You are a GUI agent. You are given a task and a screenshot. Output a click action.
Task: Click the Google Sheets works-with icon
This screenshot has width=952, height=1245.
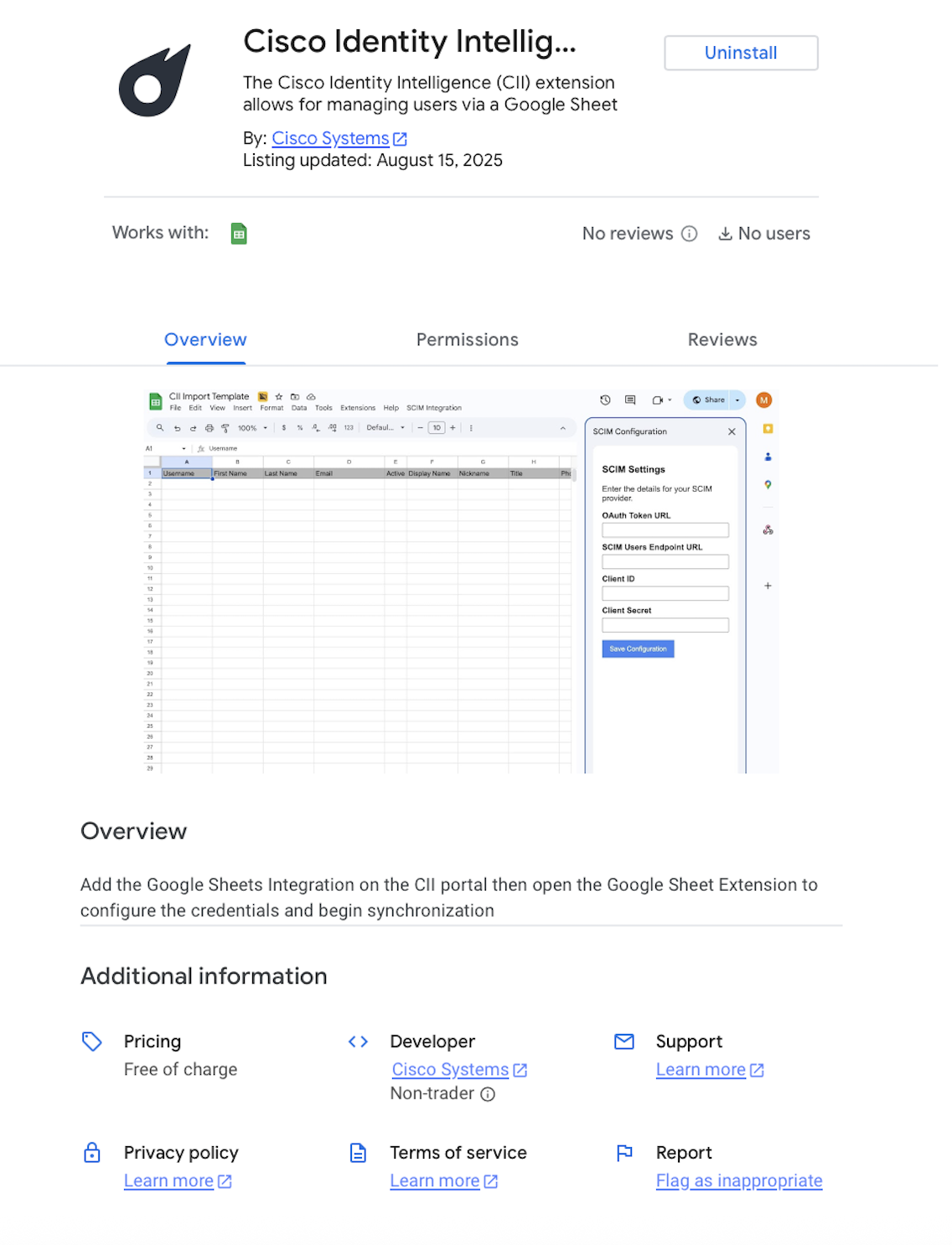239,234
